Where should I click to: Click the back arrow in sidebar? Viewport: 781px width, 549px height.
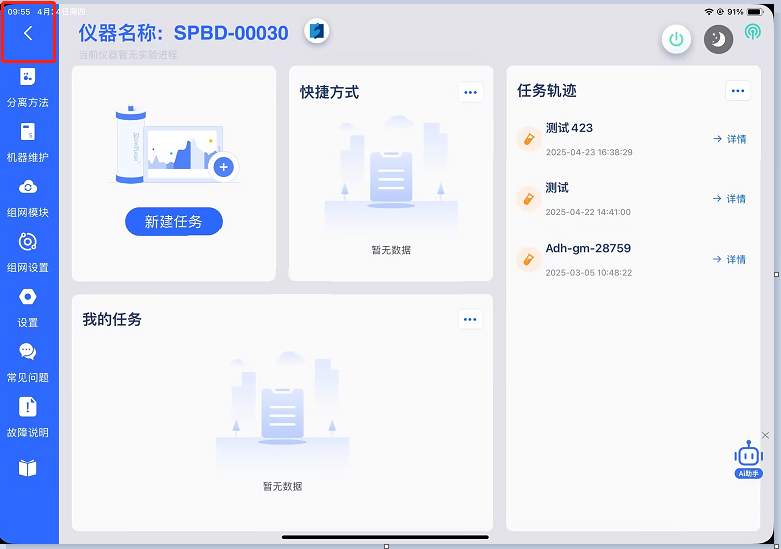(28, 34)
